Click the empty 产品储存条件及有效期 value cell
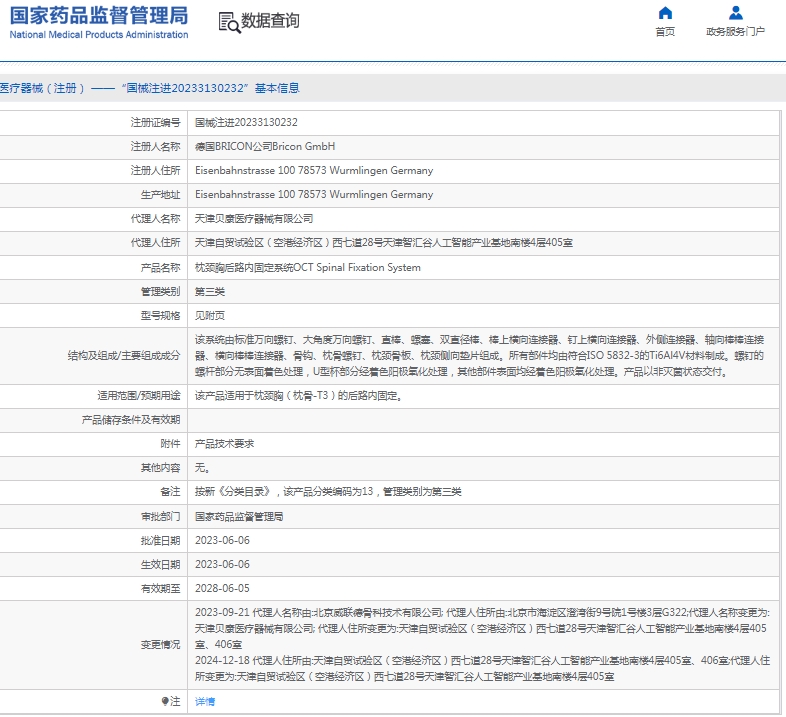Image resolution: width=786 pixels, height=717 pixels. (483, 420)
